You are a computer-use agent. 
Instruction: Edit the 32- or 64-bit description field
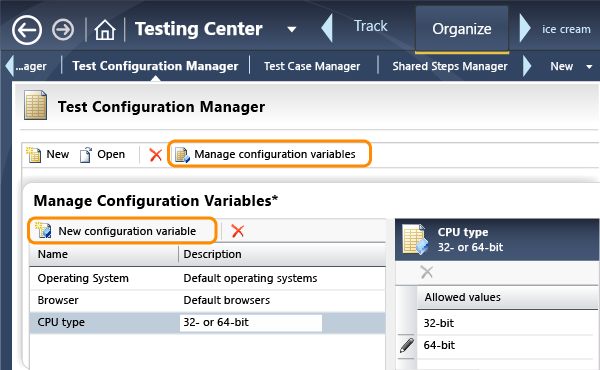pyautogui.click(x=251, y=323)
